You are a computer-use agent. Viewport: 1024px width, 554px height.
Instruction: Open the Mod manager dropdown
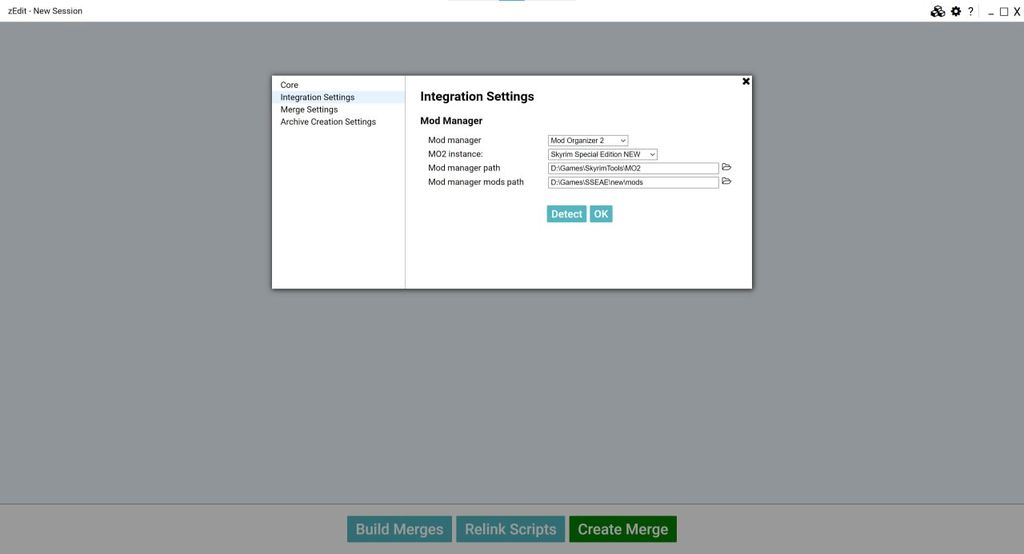pyautogui.click(x=588, y=140)
